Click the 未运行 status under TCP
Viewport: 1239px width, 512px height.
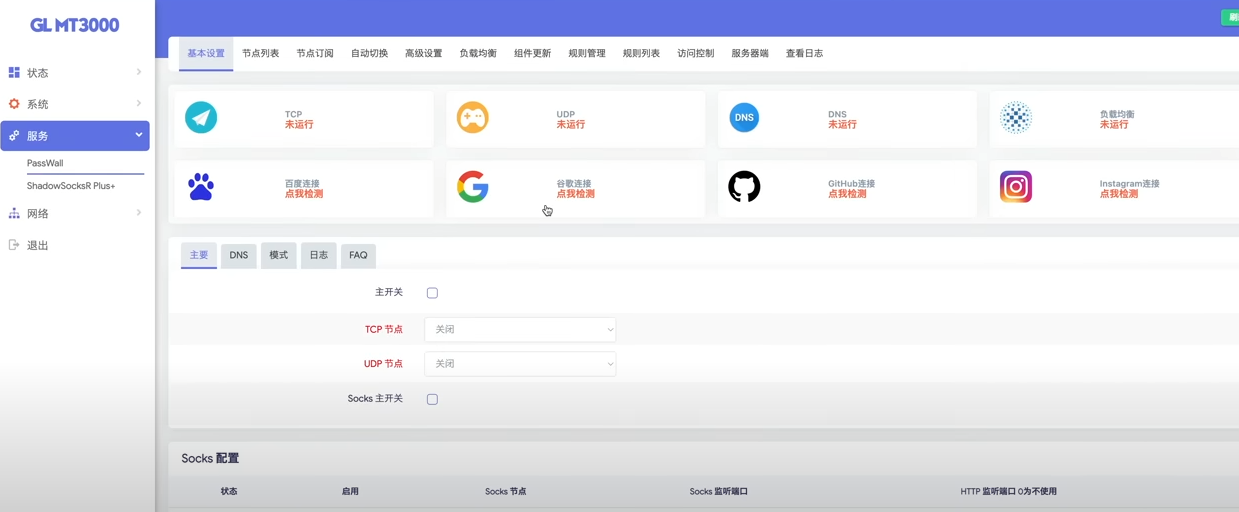(299, 125)
